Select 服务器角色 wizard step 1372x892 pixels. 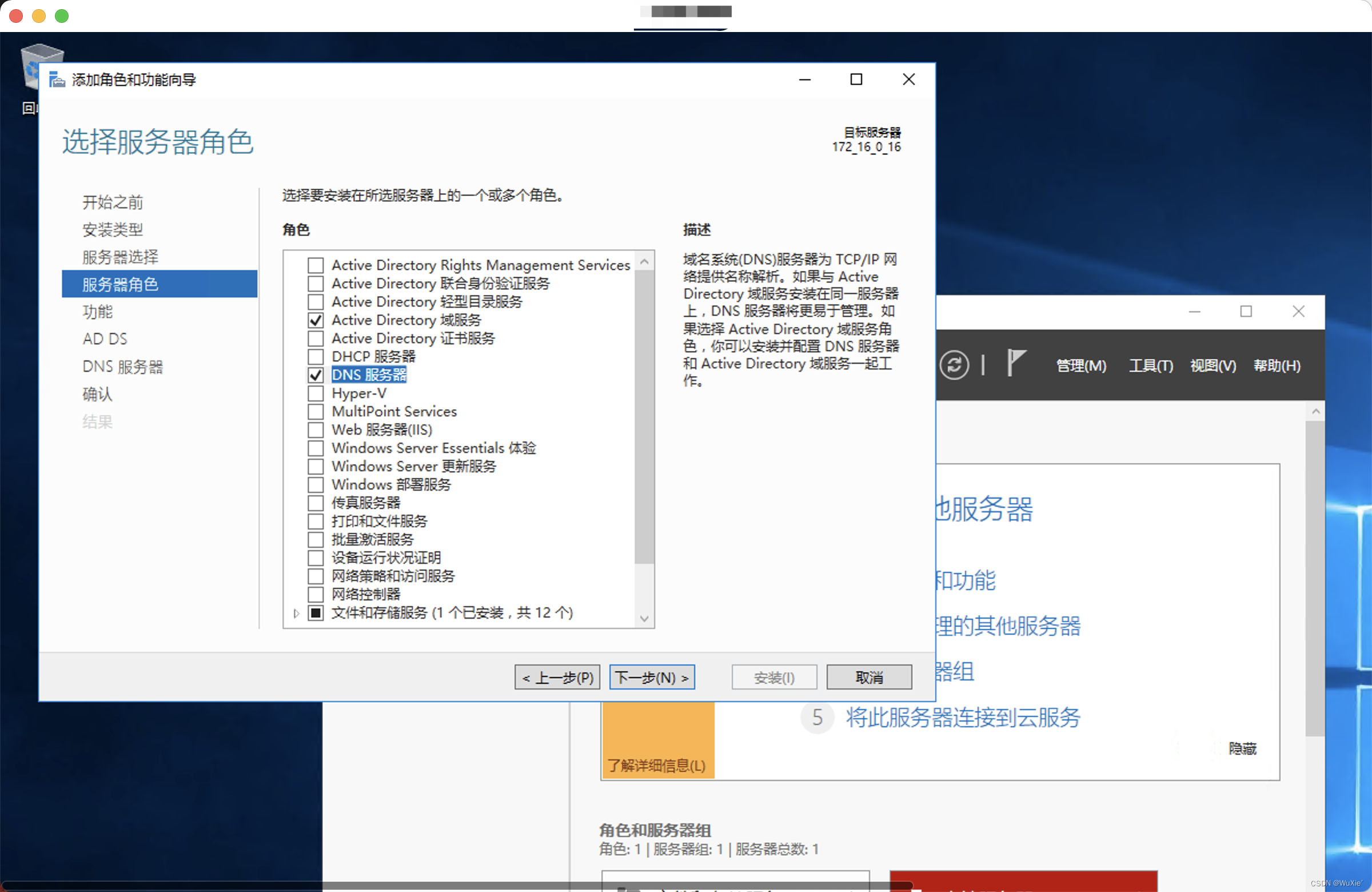click(159, 284)
